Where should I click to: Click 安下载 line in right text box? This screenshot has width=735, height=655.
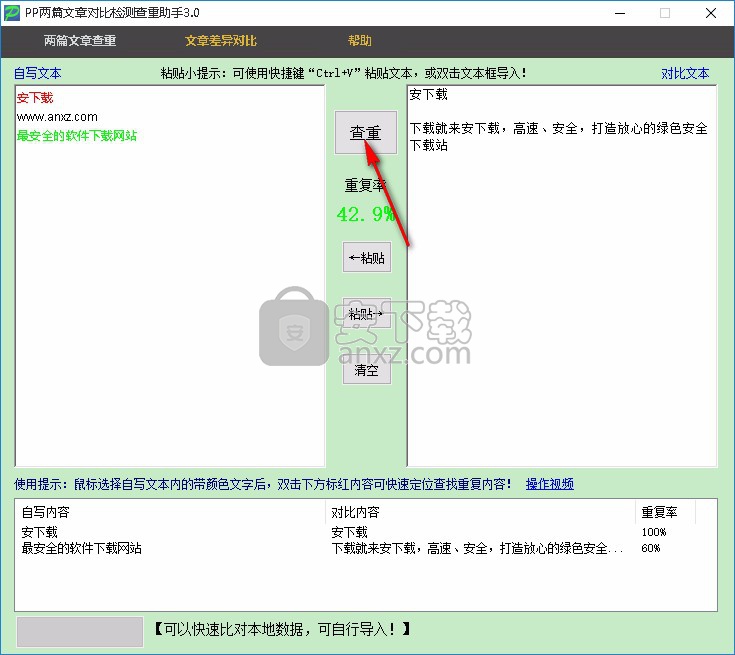click(428, 95)
